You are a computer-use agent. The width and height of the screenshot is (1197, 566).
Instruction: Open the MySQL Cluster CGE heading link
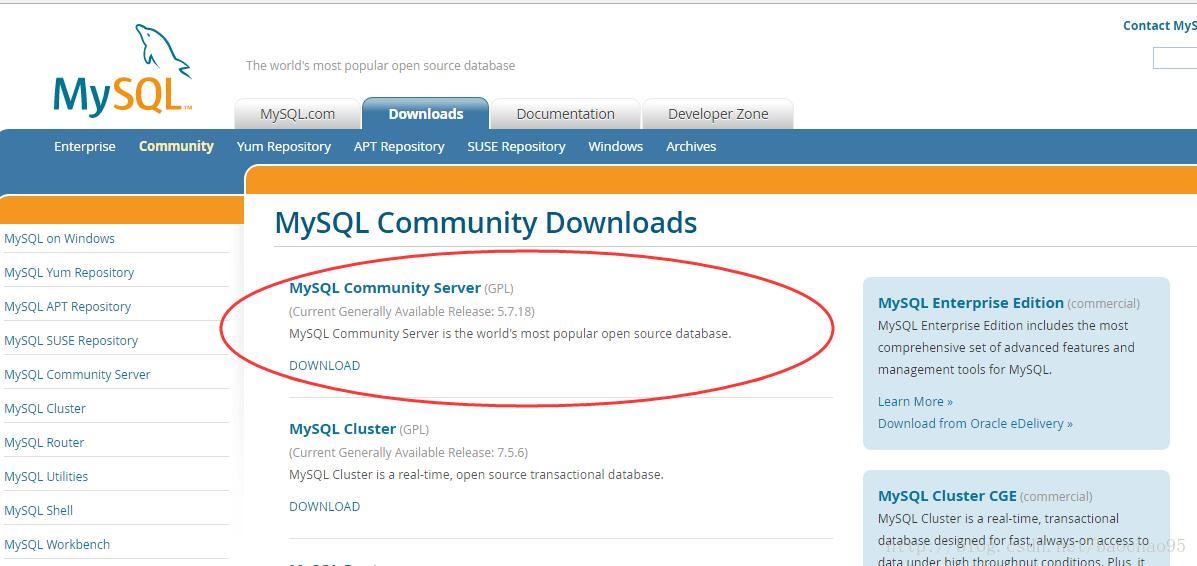pyautogui.click(x=947, y=496)
